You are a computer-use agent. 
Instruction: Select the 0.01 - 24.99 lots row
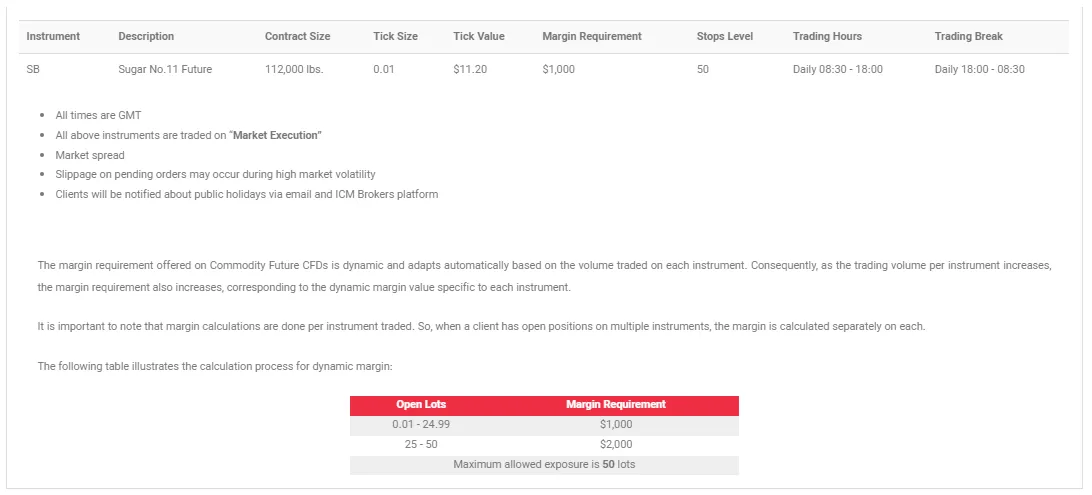click(x=421, y=425)
